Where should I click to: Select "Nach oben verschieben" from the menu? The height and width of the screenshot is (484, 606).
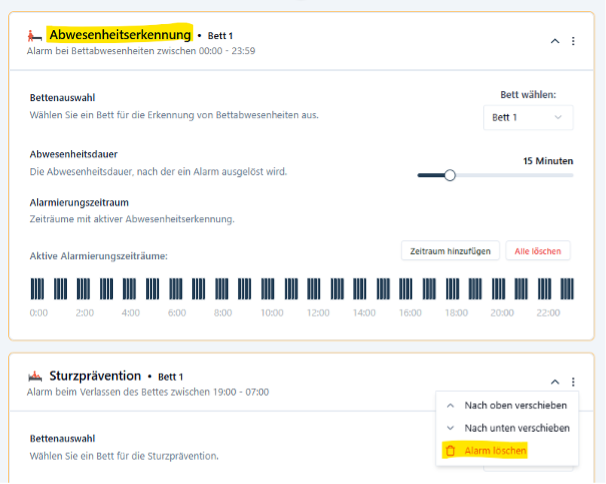516,405
